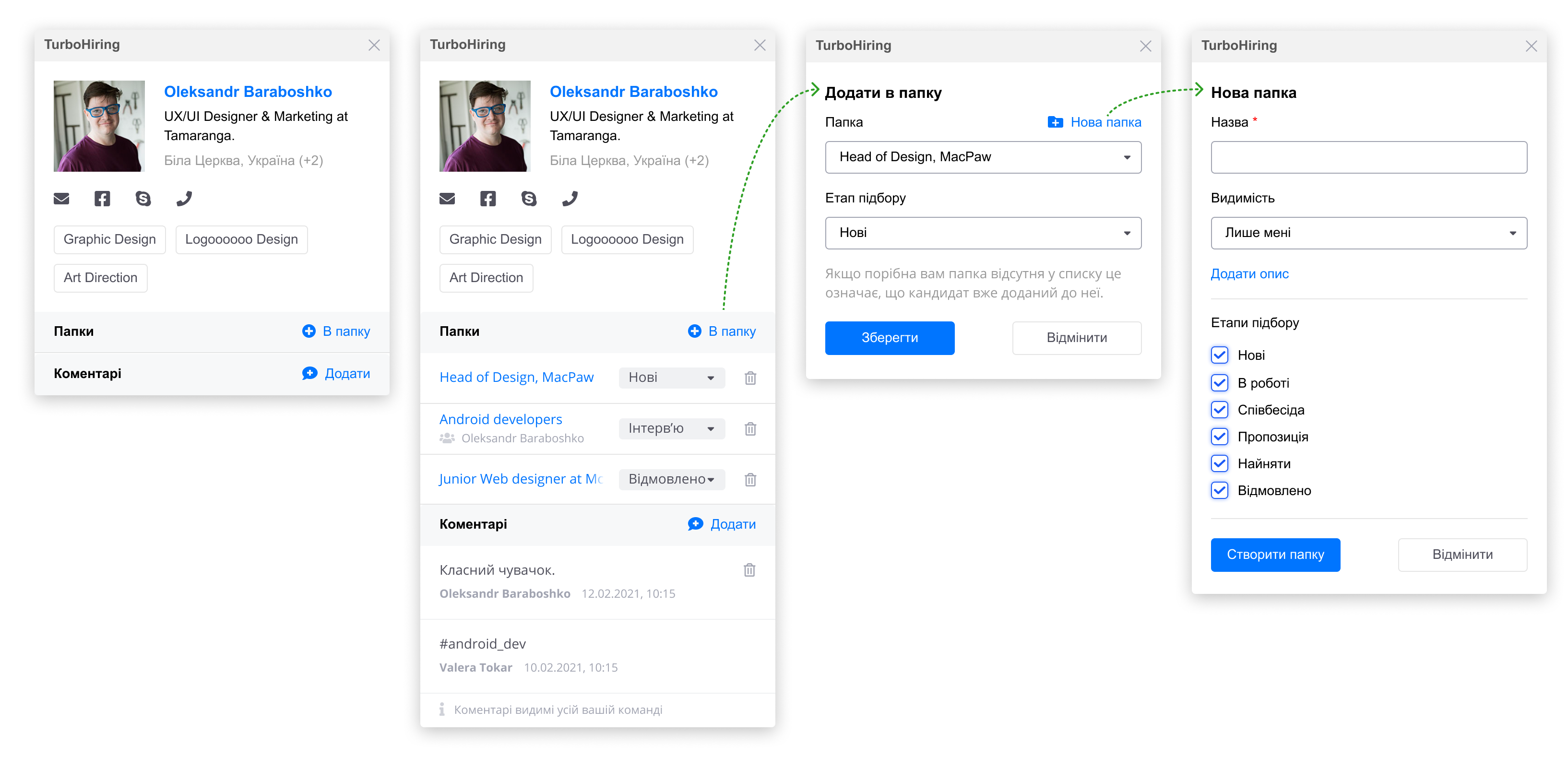Viewport: 1568px width, 757px height.
Task: Click 'Відмінити' in Додати в папку panel
Action: pos(1077,338)
